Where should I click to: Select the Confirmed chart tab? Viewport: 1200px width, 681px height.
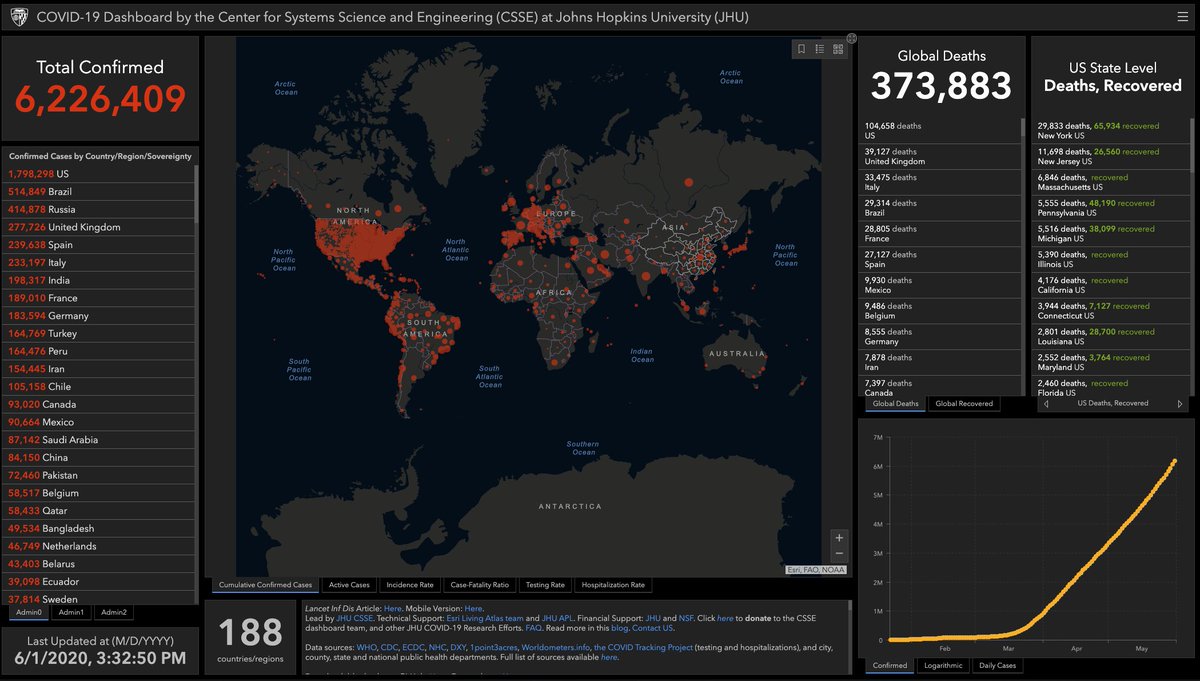coord(890,665)
